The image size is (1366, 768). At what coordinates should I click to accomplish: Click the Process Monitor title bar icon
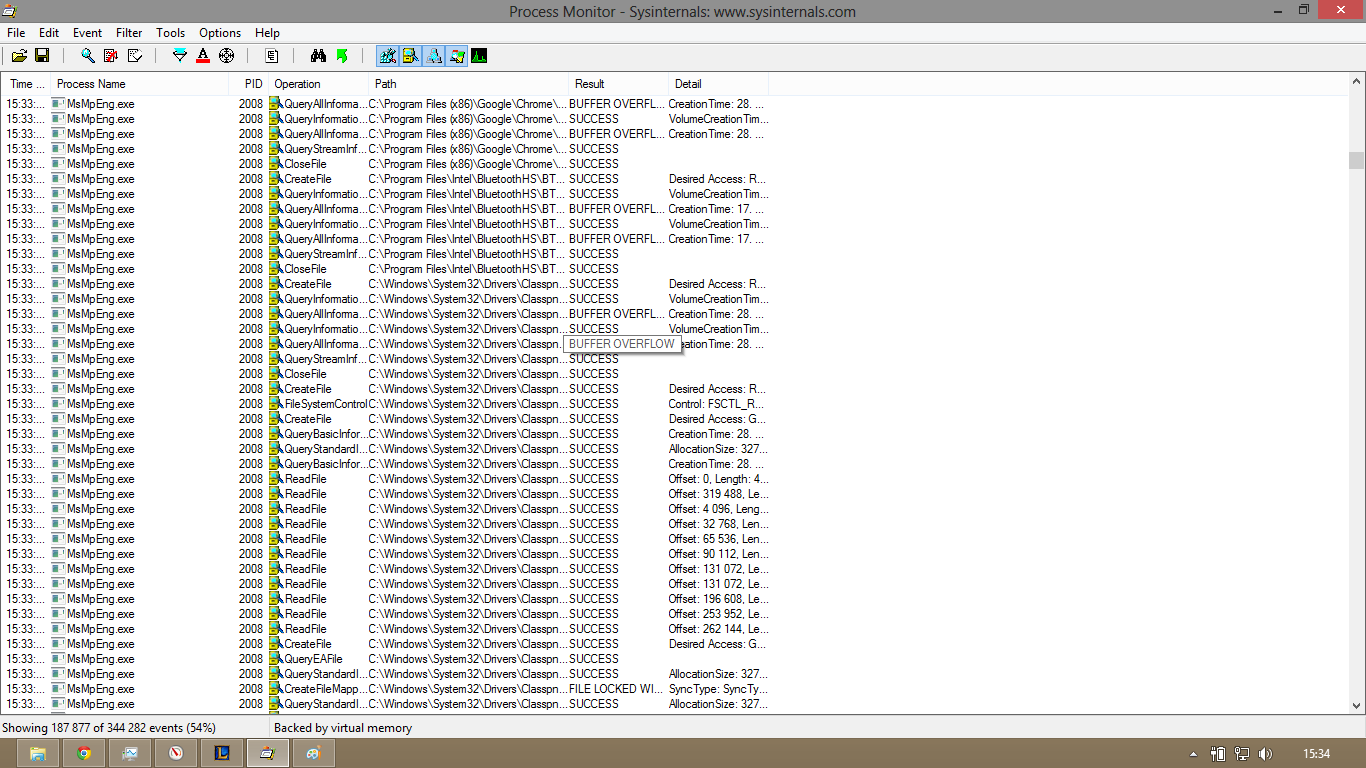(x=9, y=10)
